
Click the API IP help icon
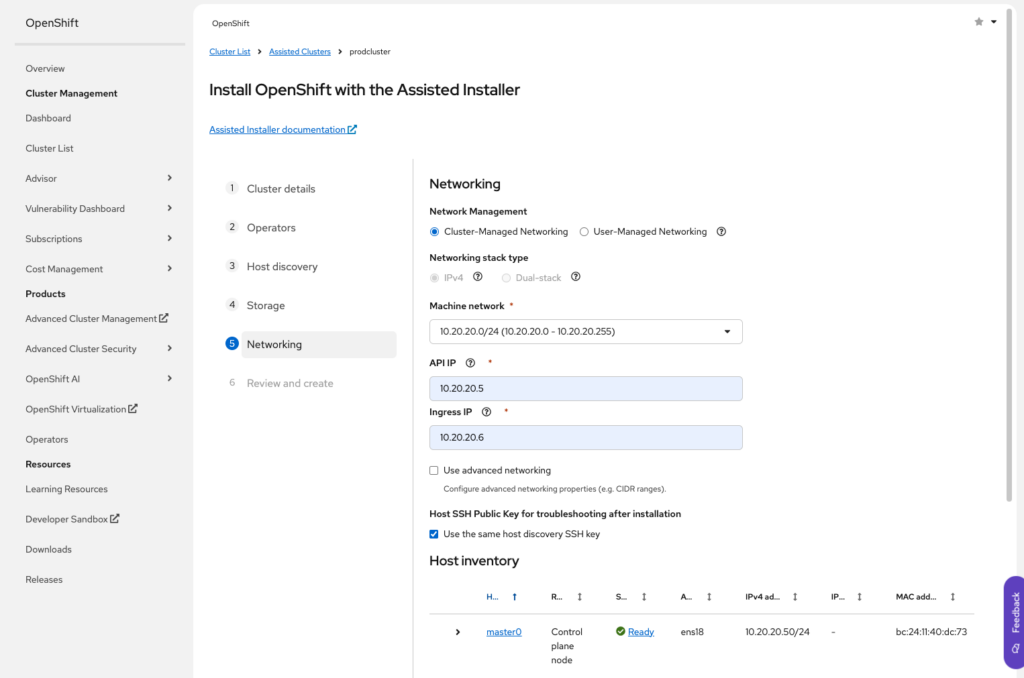[470, 363]
